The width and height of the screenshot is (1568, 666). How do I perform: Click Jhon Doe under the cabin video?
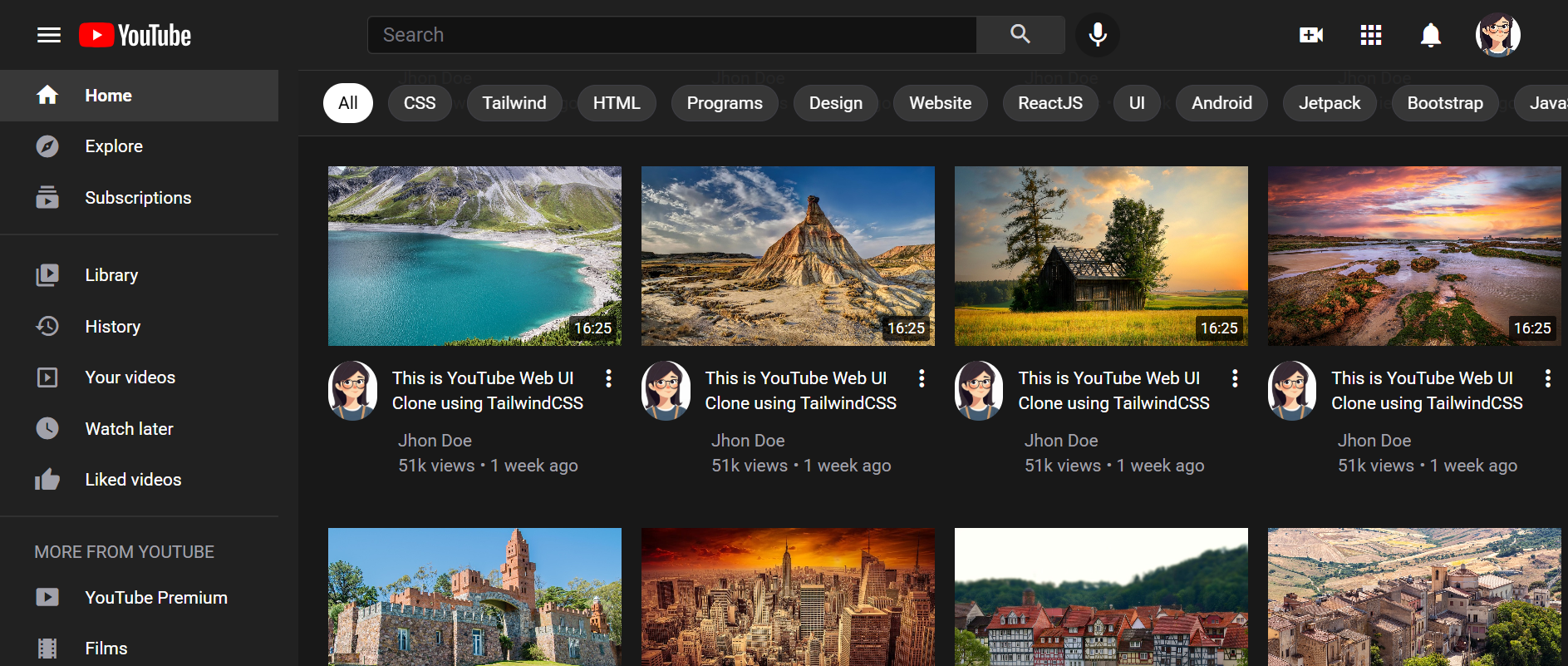pyautogui.click(x=1061, y=441)
